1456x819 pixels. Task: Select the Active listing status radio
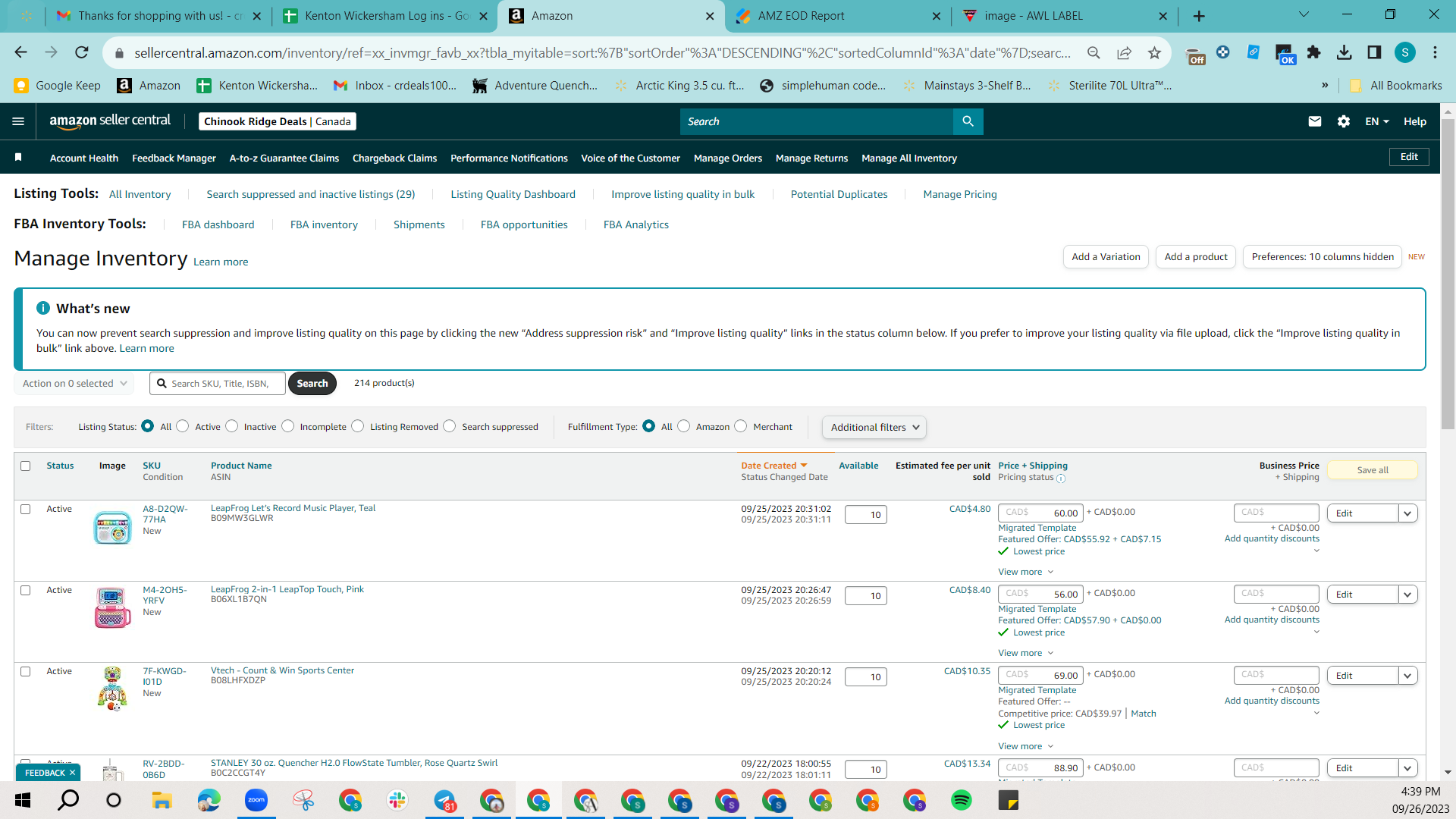point(183,426)
